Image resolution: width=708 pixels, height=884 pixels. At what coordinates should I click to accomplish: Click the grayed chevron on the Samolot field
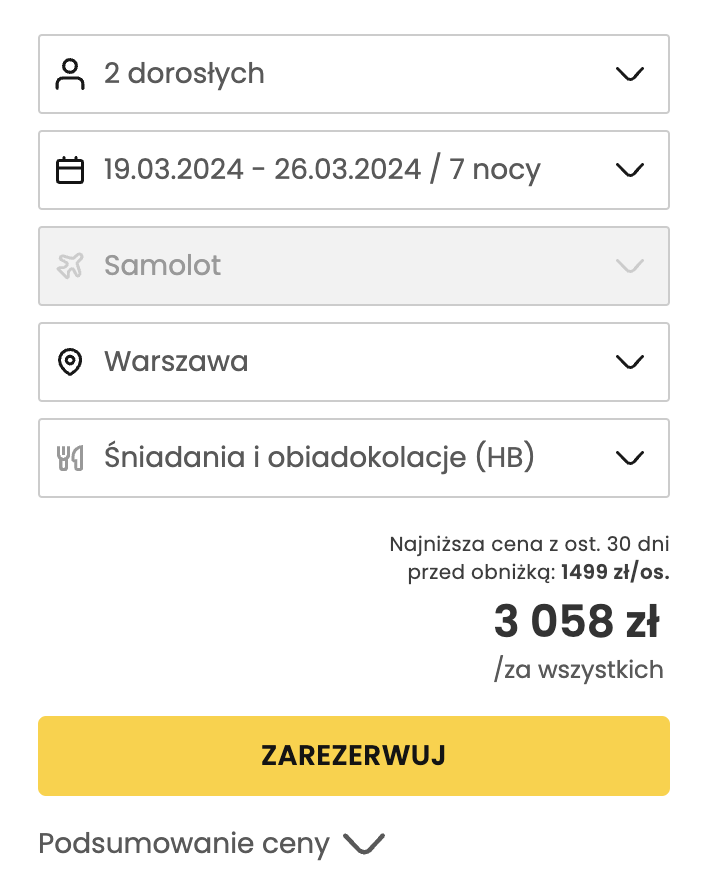[x=629, y=265]
